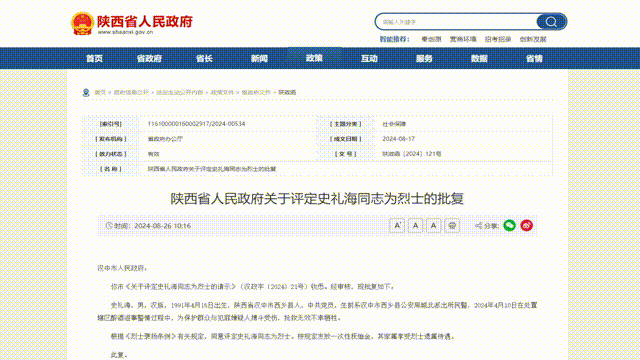Open the 首页 navigation tab
The image size is (640, 360).
(x=94, y=58)
